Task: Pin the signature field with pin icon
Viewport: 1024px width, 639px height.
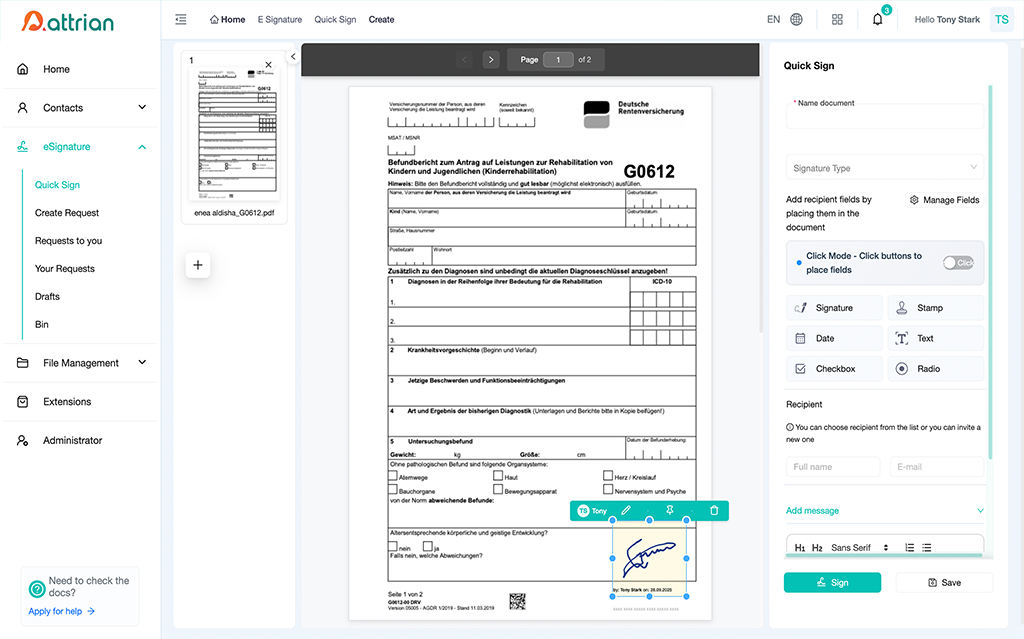Action: click(x=670, y=511)
